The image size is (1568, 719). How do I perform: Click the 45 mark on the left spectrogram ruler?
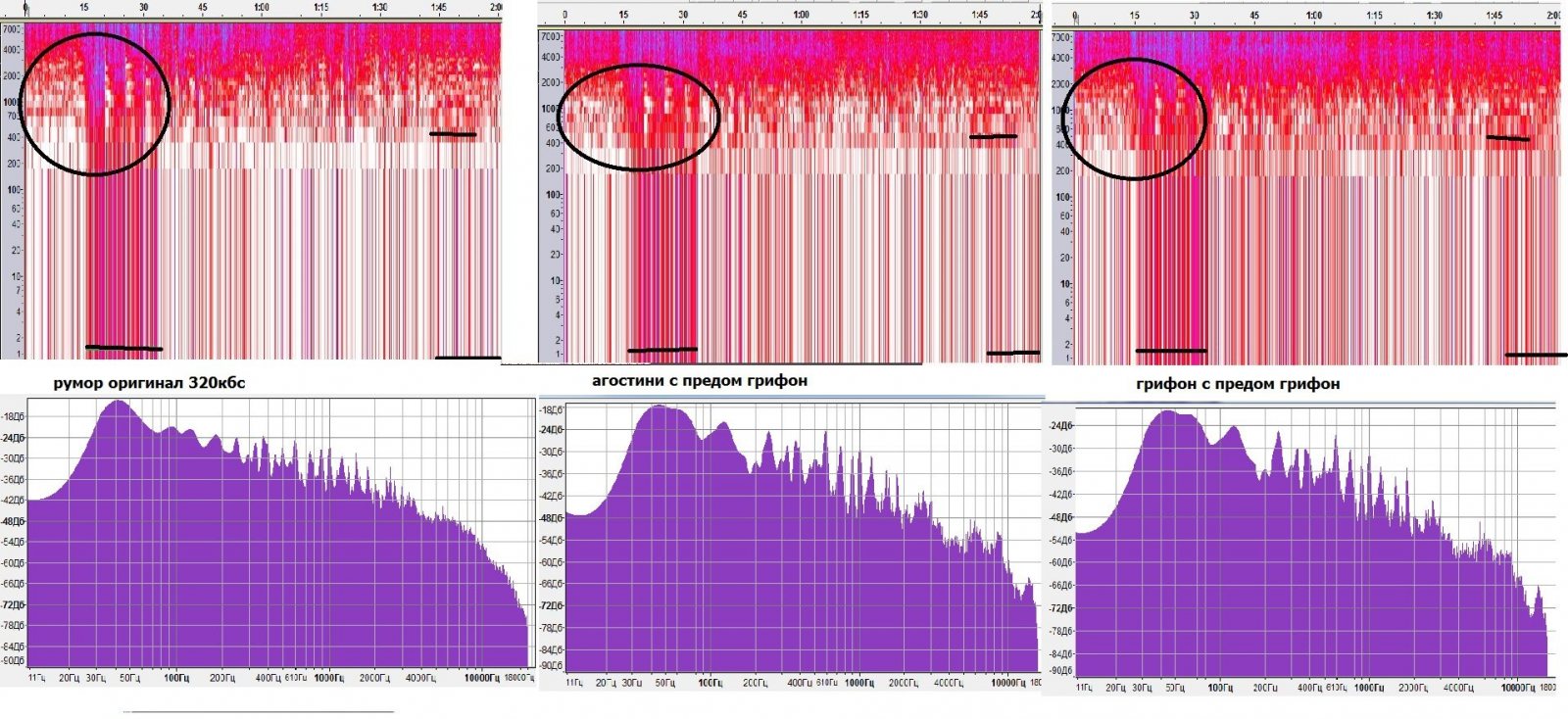tap(203, 7)
